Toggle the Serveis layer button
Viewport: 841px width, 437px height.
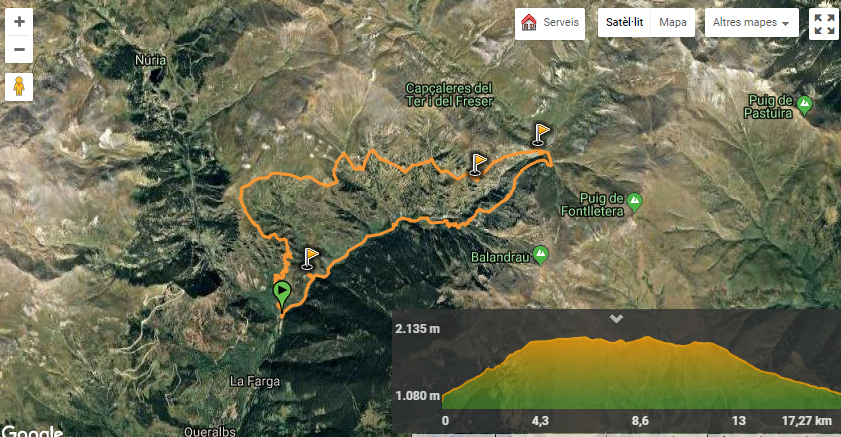point(550,24)
